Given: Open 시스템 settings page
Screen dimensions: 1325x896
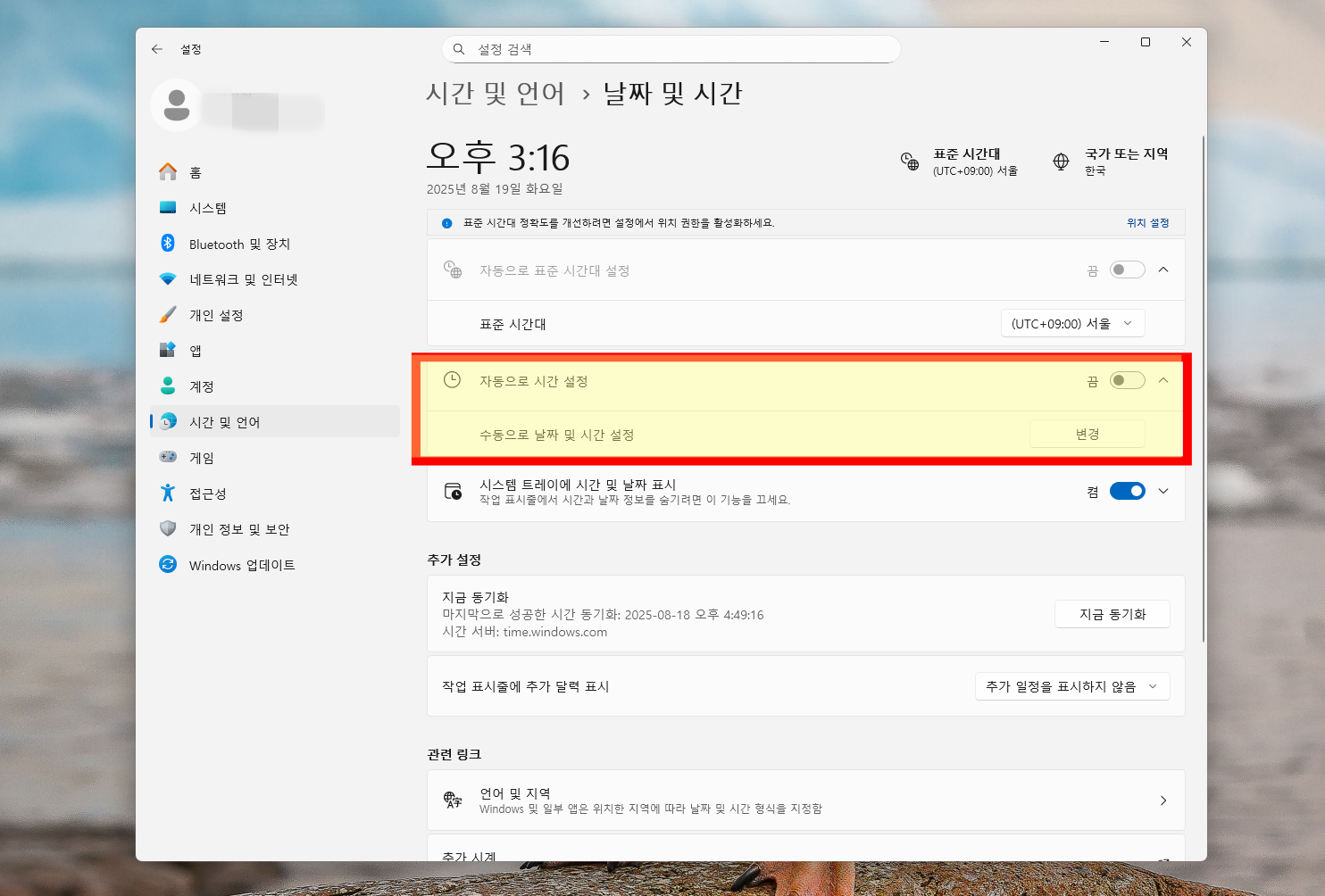Looking at the screenshot, I should 275,207.
